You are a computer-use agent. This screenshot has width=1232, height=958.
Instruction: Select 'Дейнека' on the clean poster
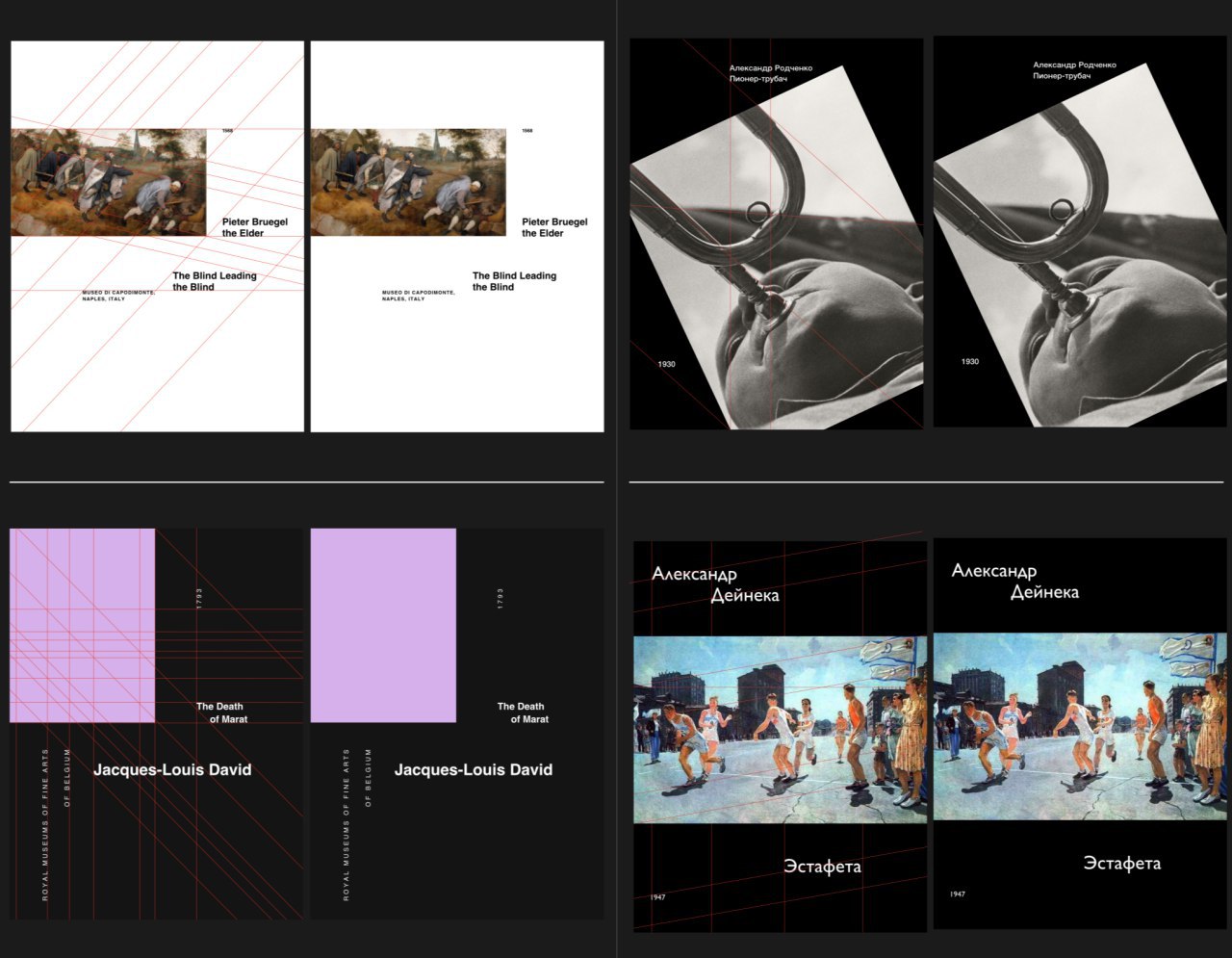tap(1045, 593)
